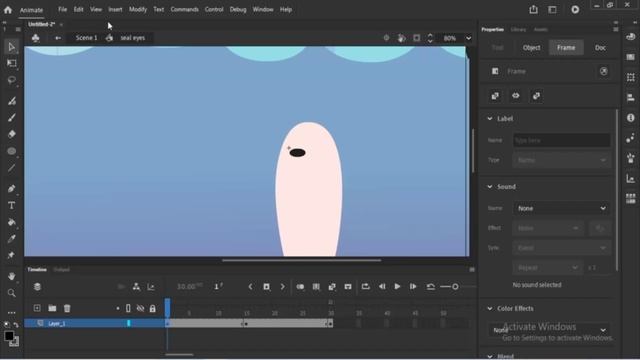Insert keyframe from timeline controls
Screen dimensions: 640x360
pyautogui.click(x=267, y=287)
